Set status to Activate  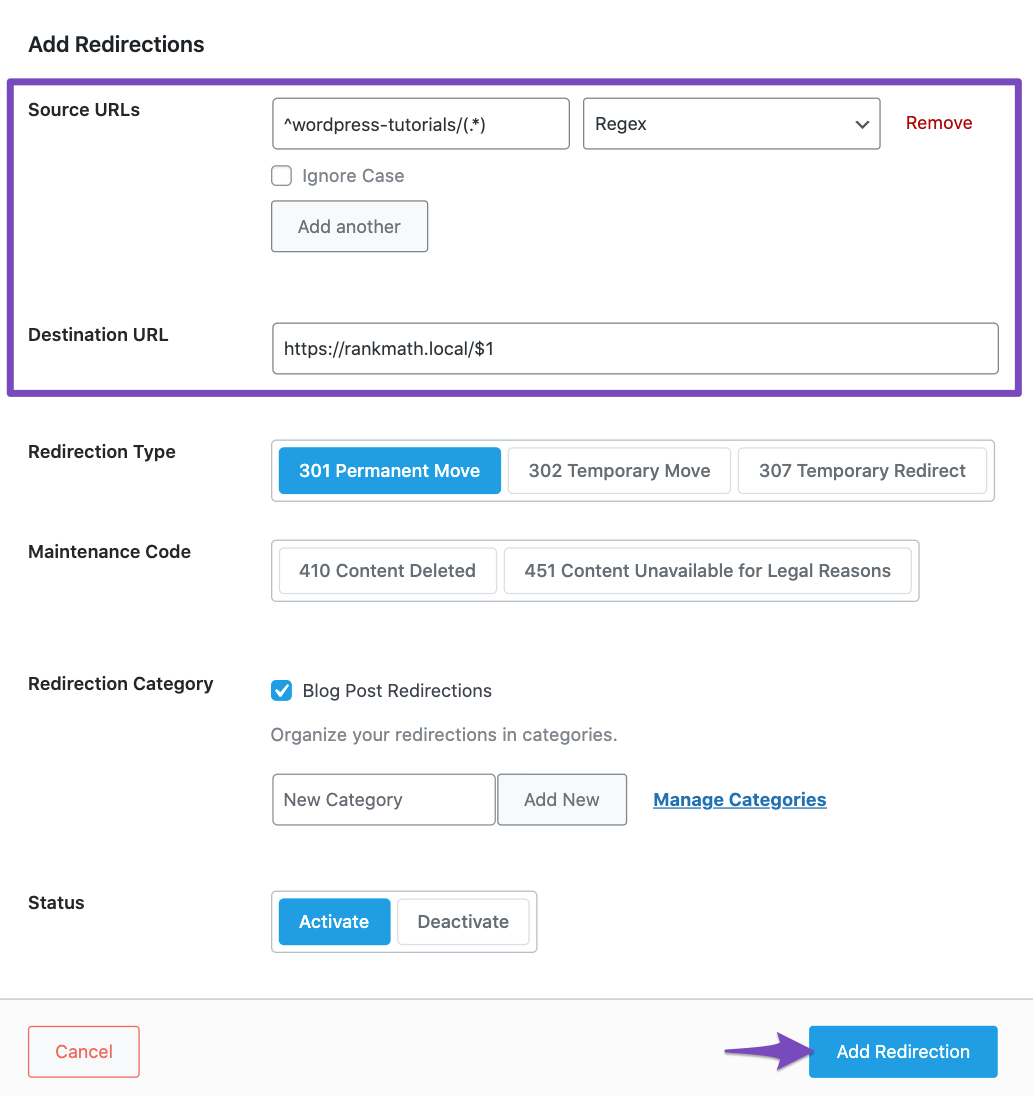pos(334,922)
